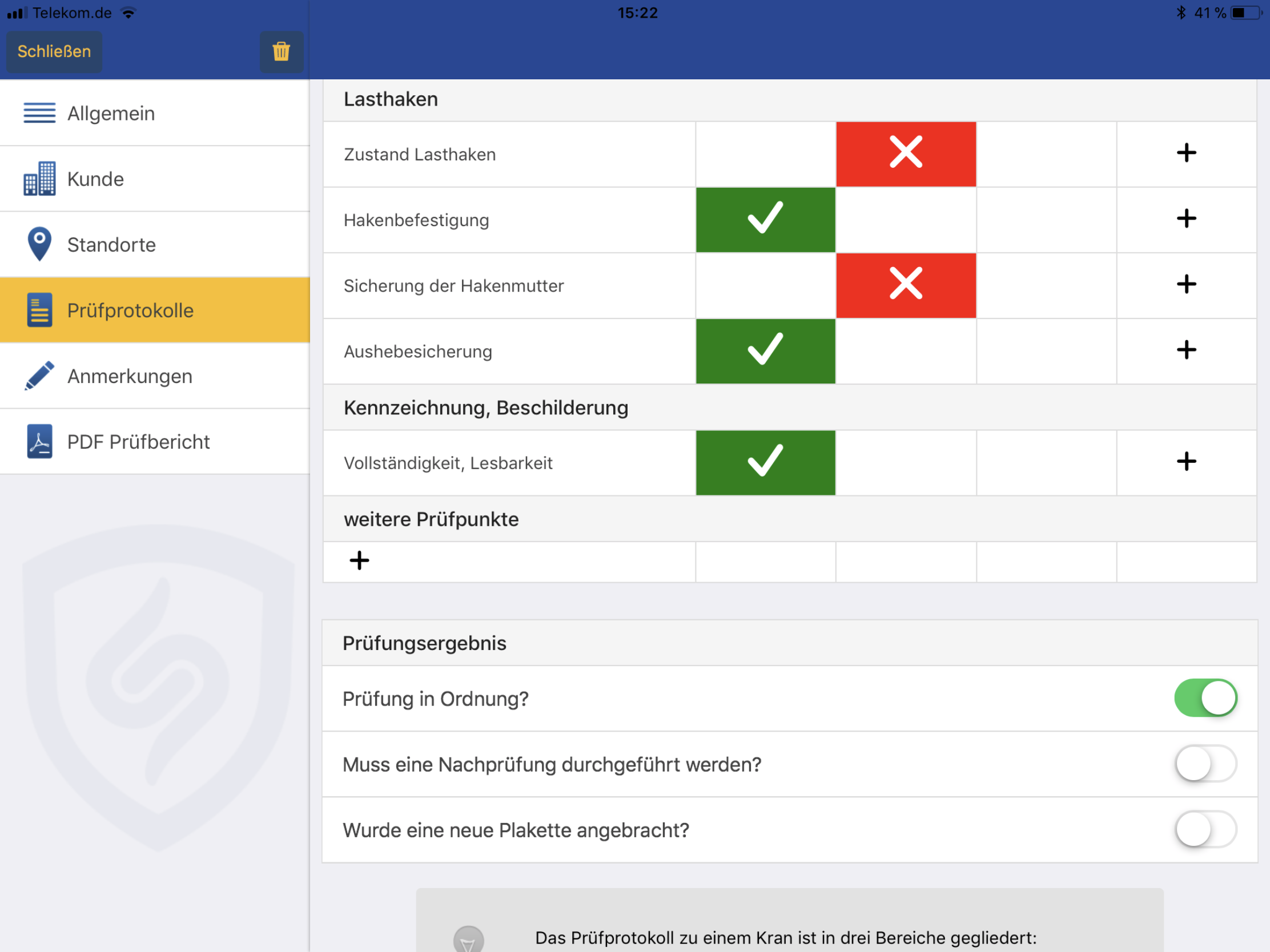
Task: Toggle green check for Hakenbefestigung
Action: 765,220
